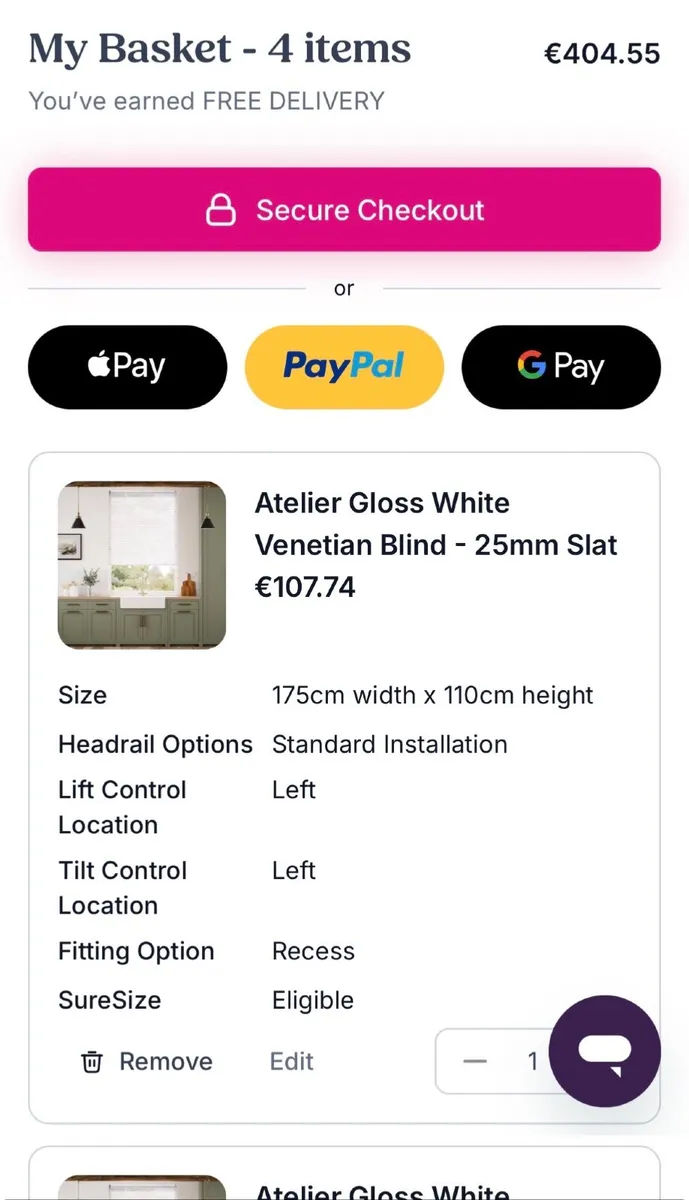Click the My Basket - 4 items heading

coord(220,49)
